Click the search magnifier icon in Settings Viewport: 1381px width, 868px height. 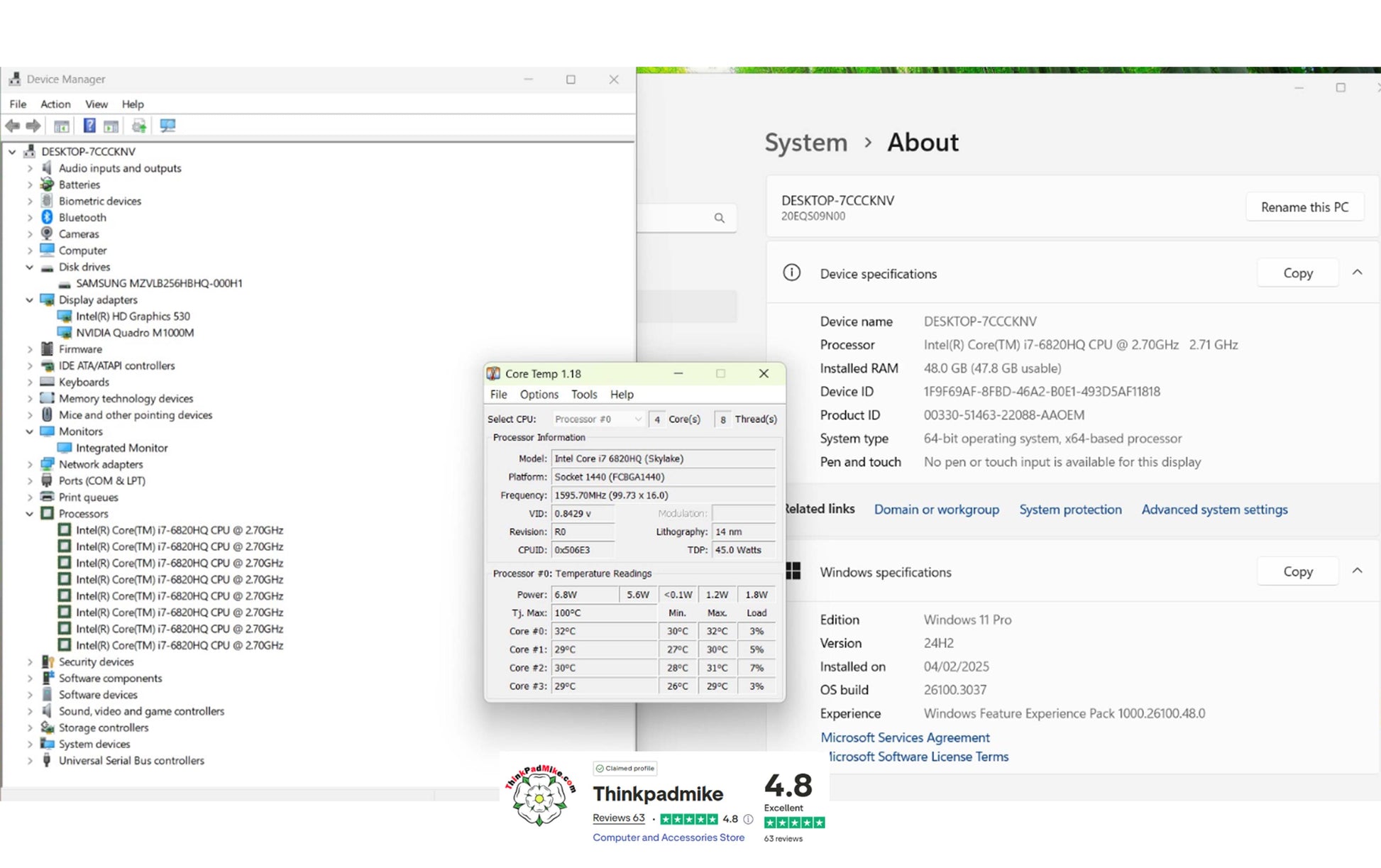click(x=719, y=218)
